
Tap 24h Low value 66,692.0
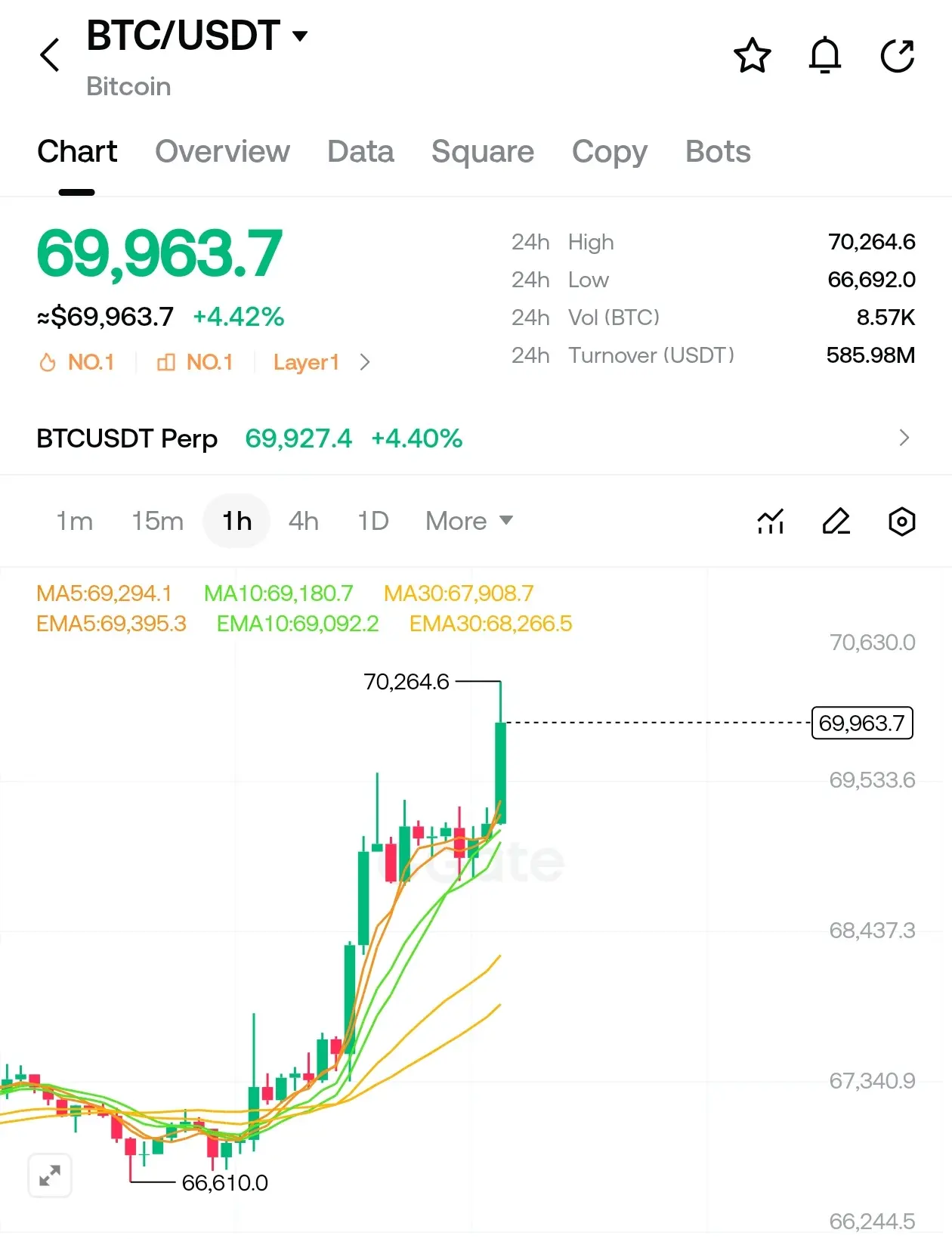[x=871, y=280]
